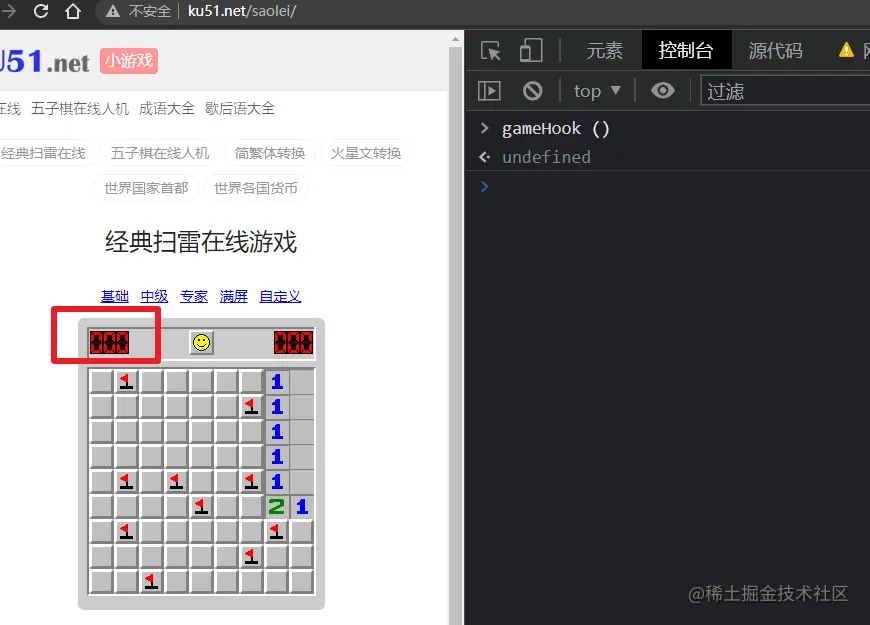The height and width of the screenshot is (625, 870).
Task: Click the browser home icon
Action: (73, 11)
